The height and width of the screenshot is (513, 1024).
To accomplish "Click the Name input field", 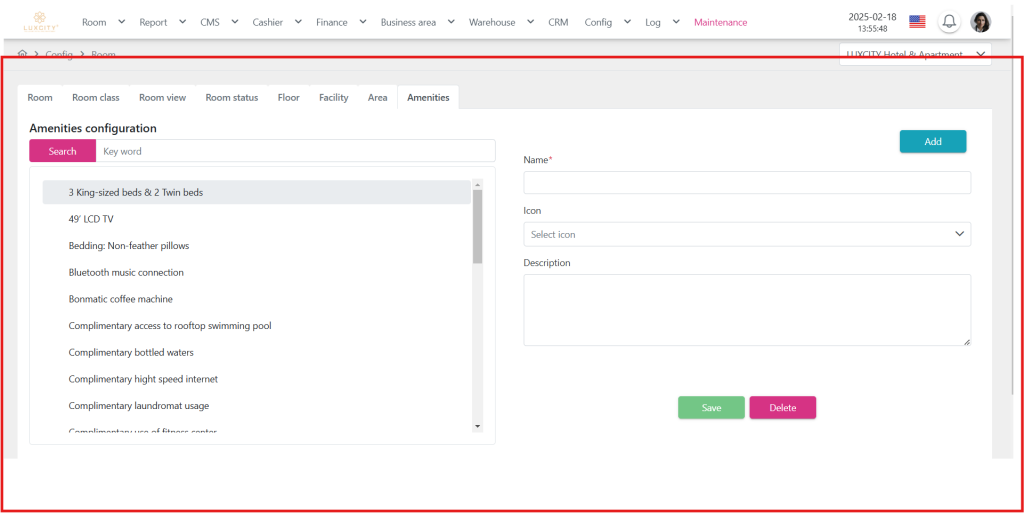I will (747, 182).
